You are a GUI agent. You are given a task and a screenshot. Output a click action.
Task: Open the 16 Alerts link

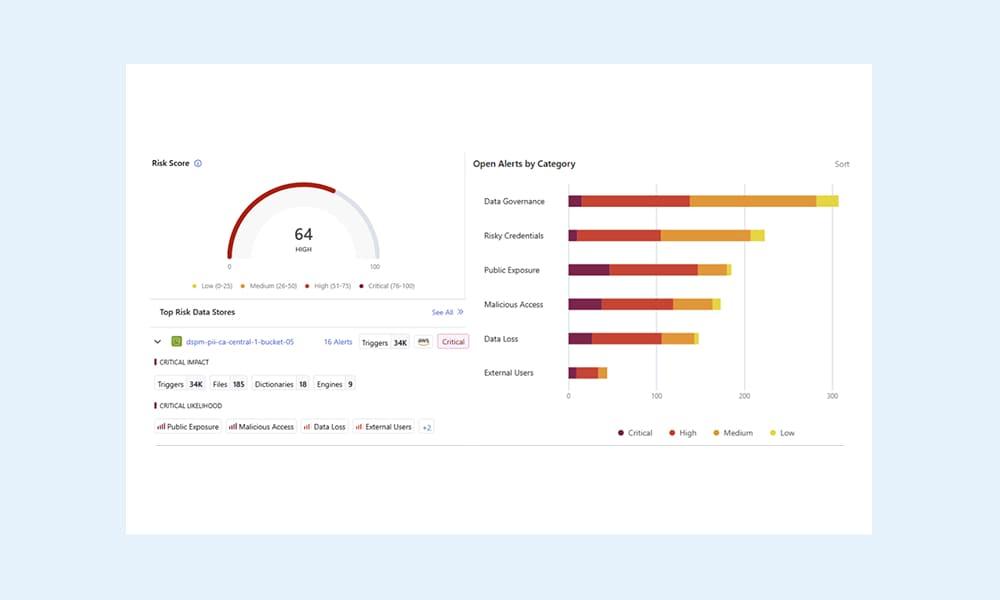click(336, 341)
